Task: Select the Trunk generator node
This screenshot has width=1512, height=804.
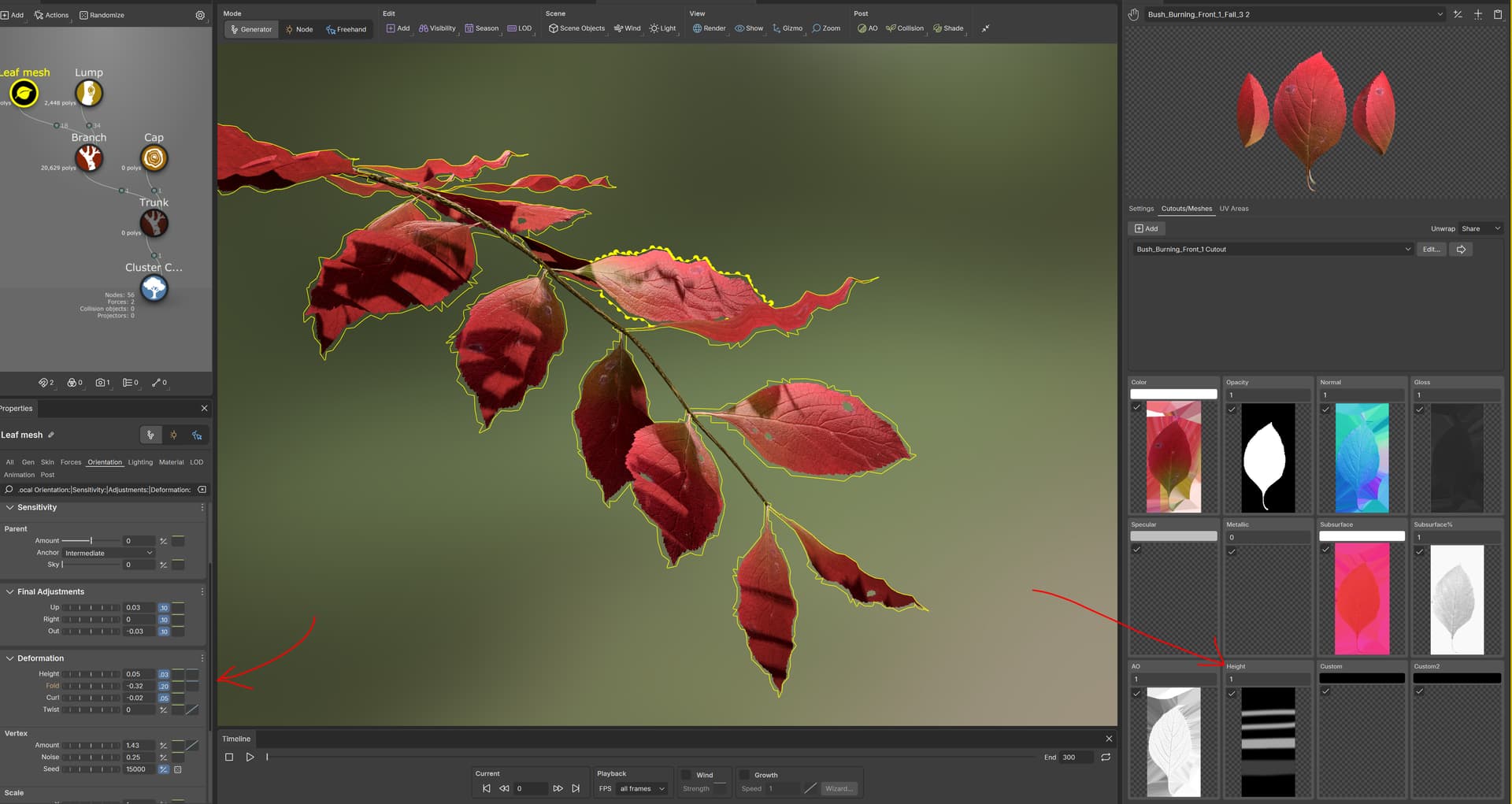Action: [154, 223]
